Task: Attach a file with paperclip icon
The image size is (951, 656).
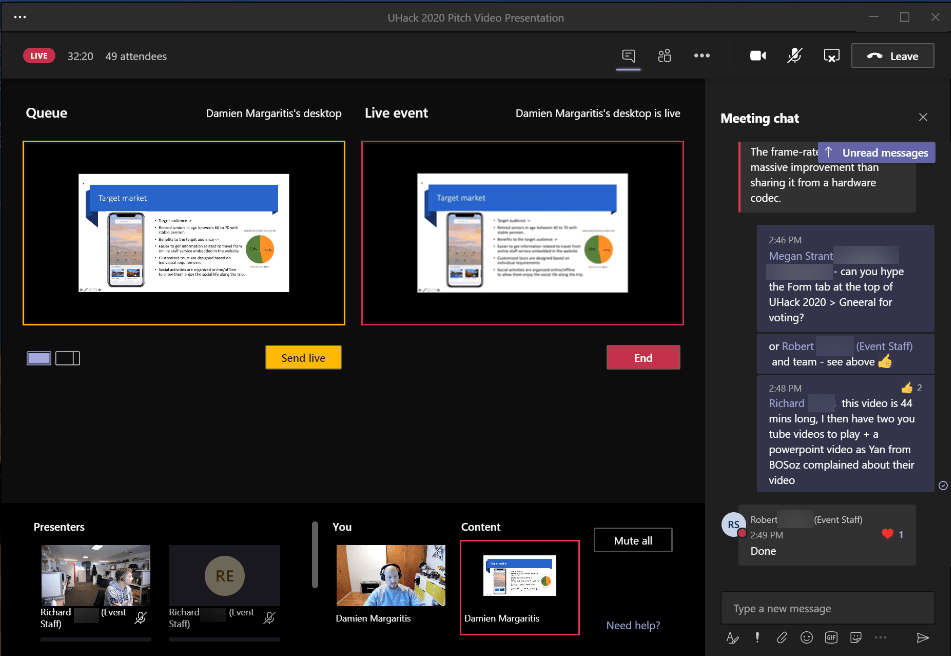Action: pyautogui.click(x=782, y=637)
